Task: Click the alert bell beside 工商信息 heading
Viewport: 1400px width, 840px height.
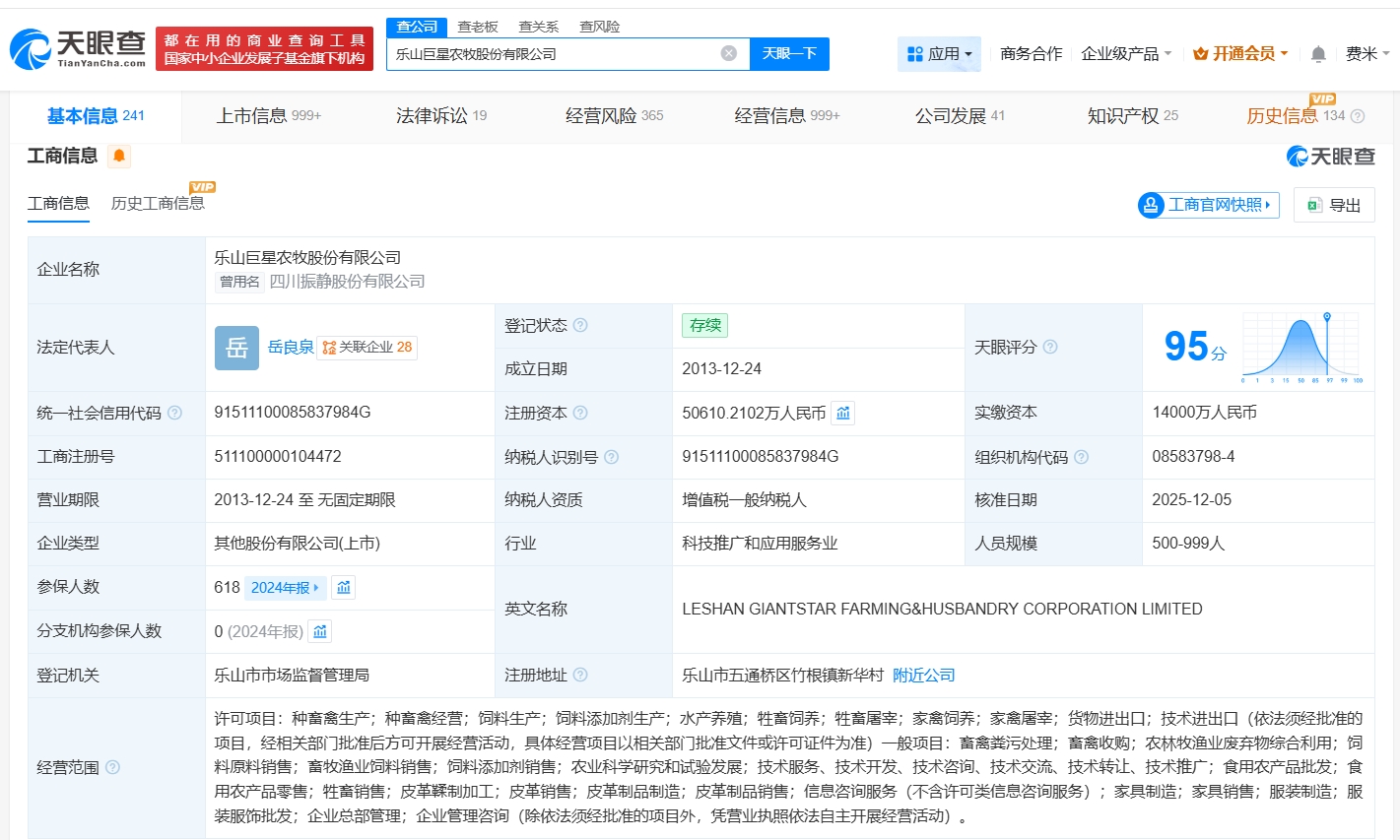Action: point(118,156)
